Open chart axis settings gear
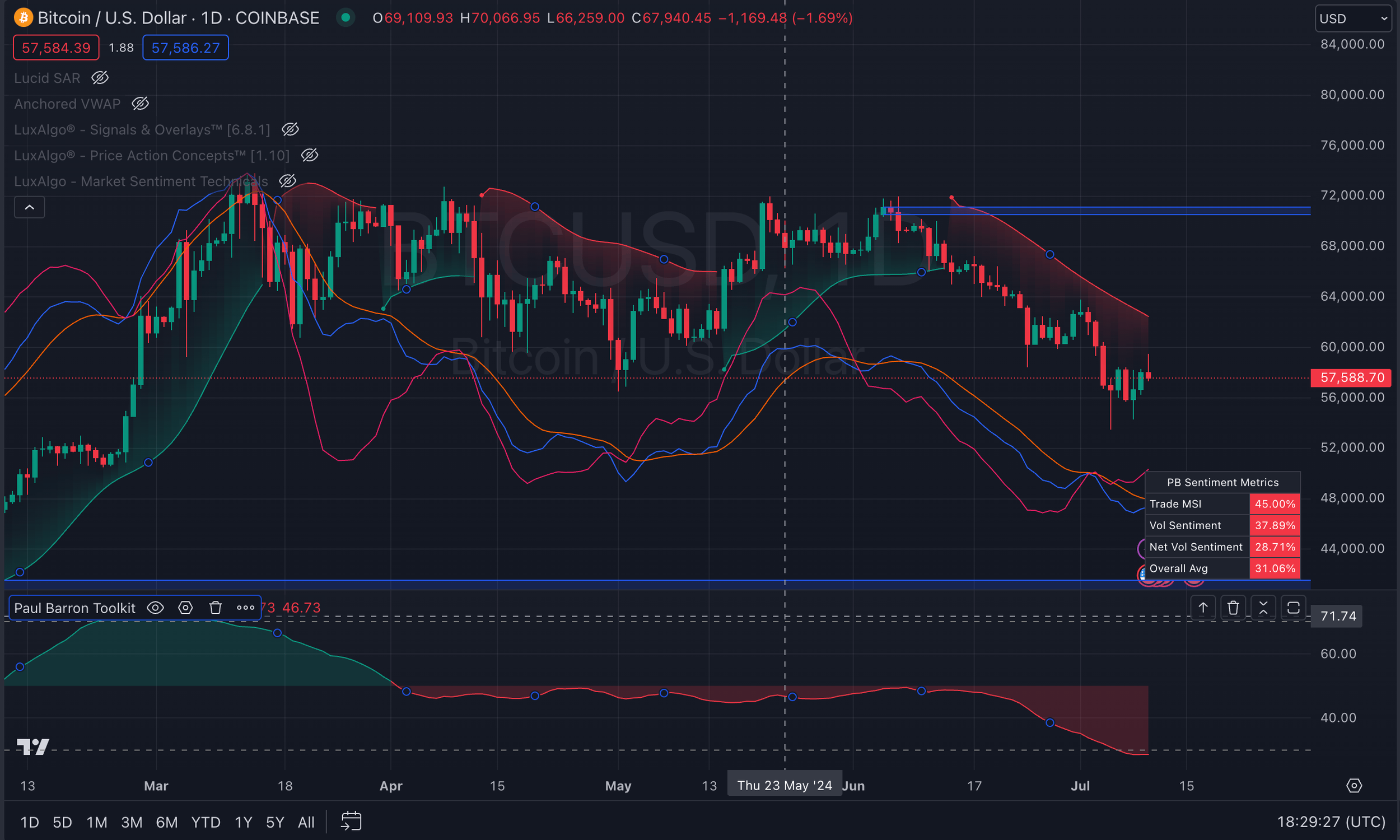 [x=1354, y=786]
